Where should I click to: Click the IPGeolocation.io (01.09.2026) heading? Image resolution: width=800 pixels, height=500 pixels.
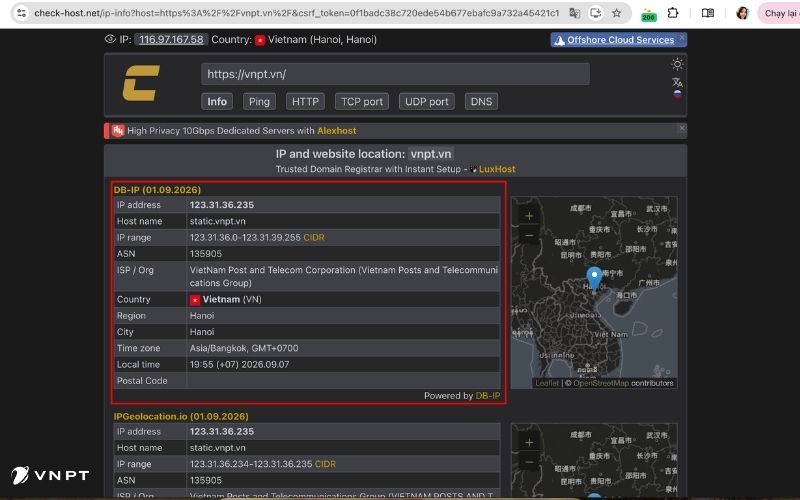click(x=181, y=416)
